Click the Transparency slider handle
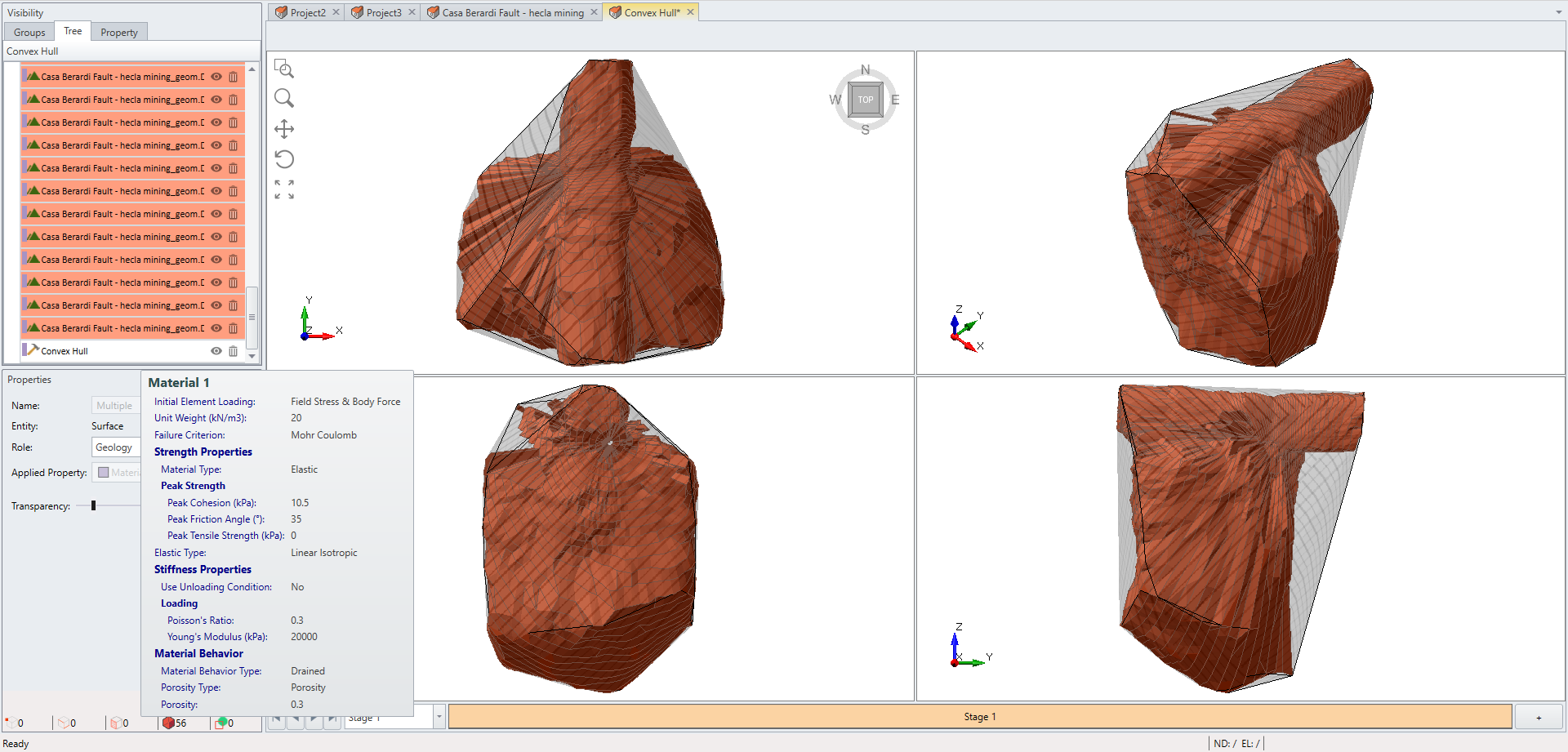1568x752 pixels. click(x=94, y=506)
